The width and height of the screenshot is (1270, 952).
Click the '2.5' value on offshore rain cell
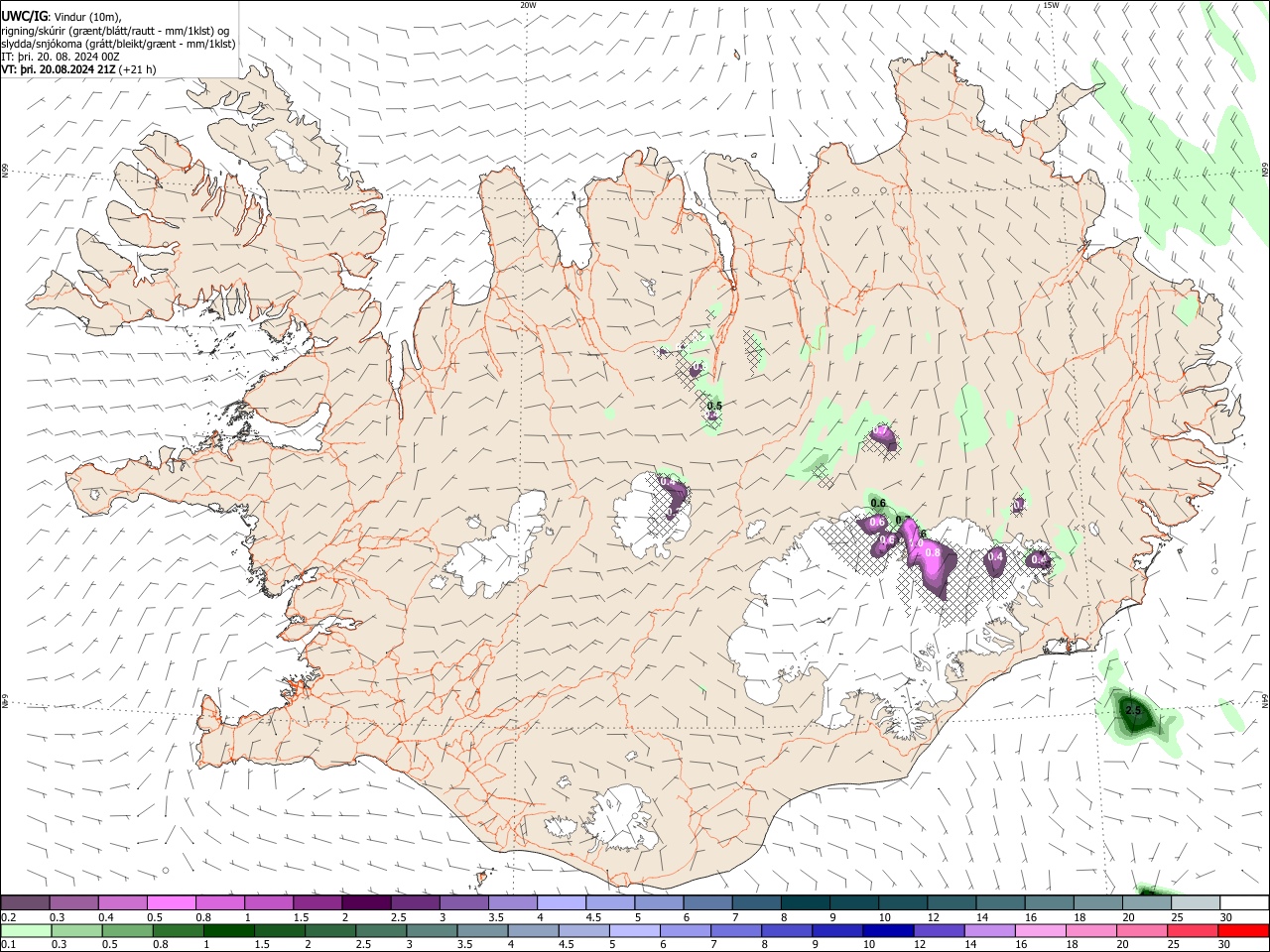(1133, 710)
